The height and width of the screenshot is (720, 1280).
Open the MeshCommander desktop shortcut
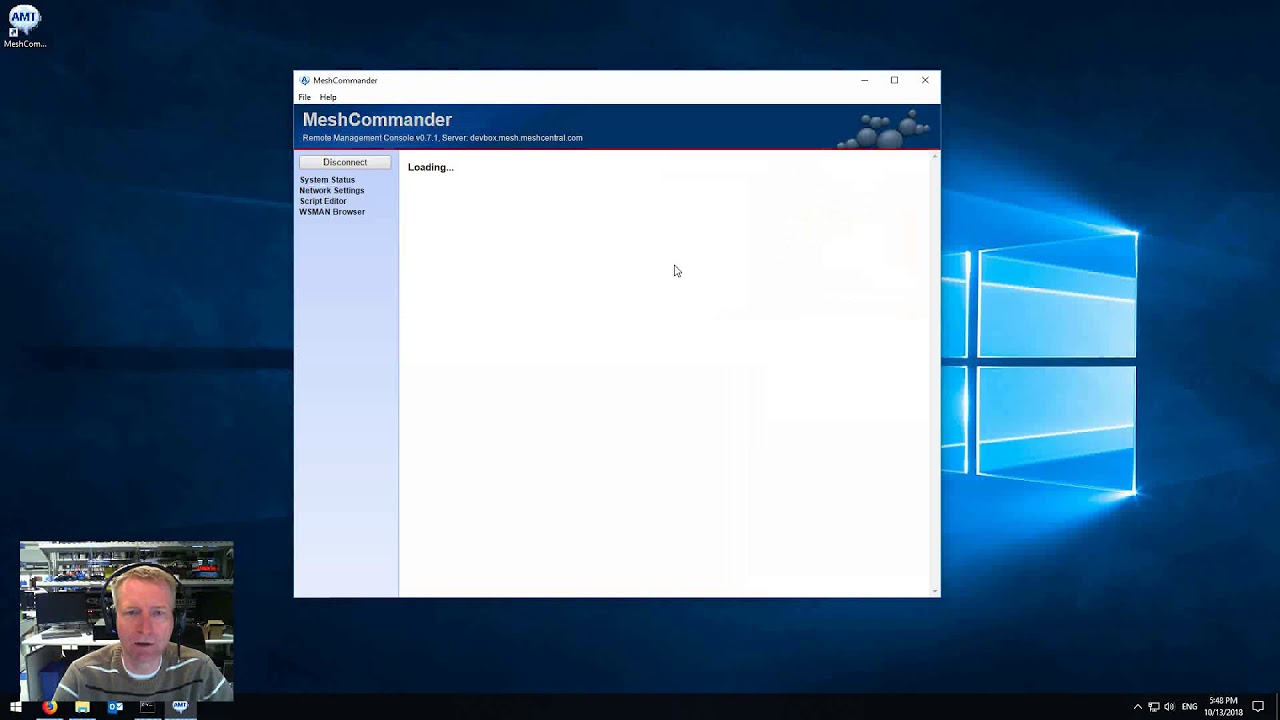pos(24,27)
